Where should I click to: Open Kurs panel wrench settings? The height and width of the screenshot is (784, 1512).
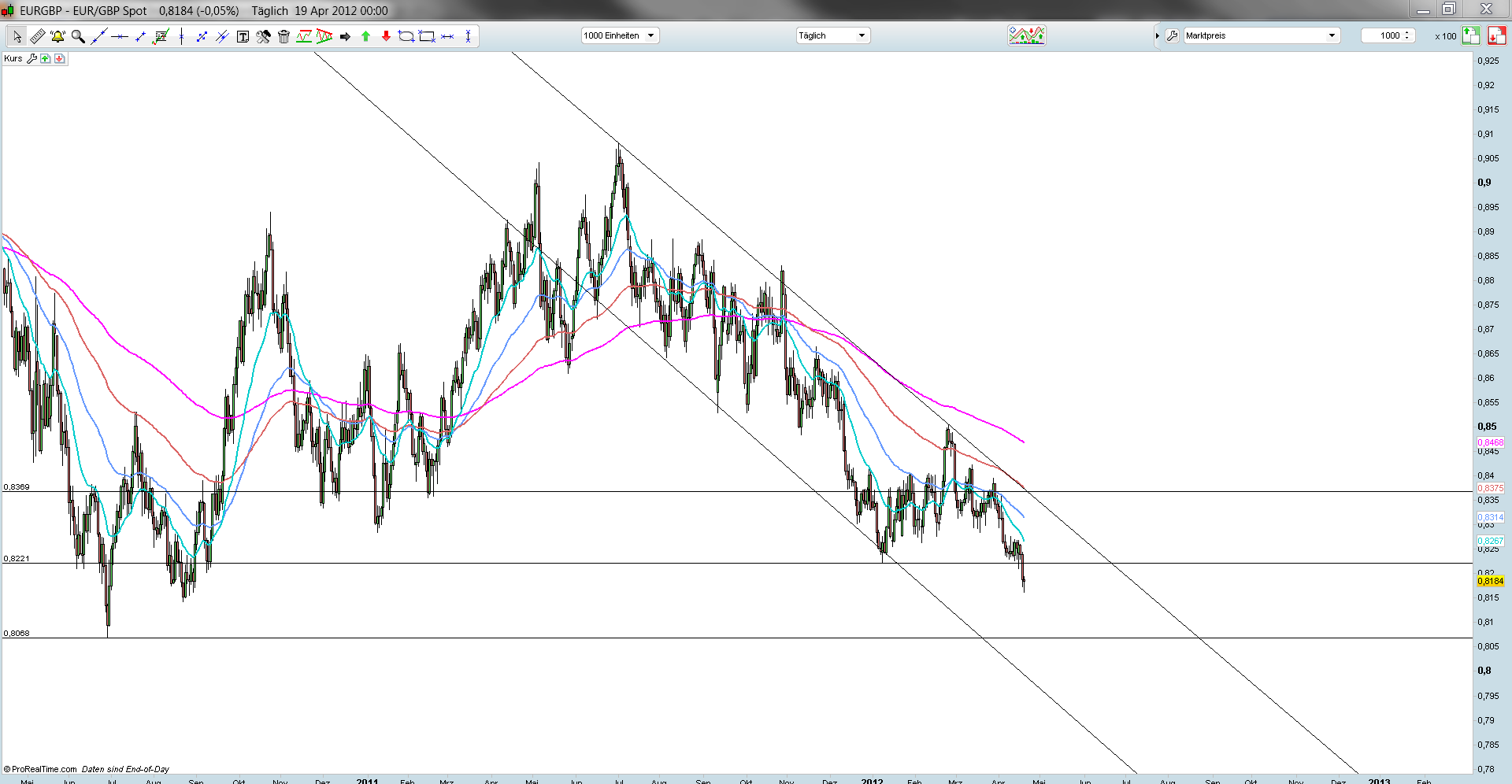(32, 59)
